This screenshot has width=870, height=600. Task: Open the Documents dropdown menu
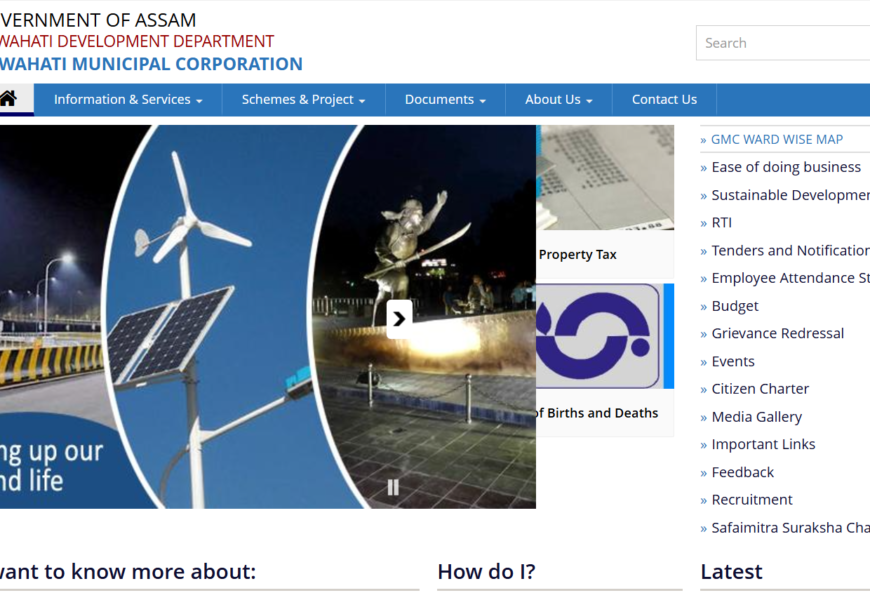point(445,100)
